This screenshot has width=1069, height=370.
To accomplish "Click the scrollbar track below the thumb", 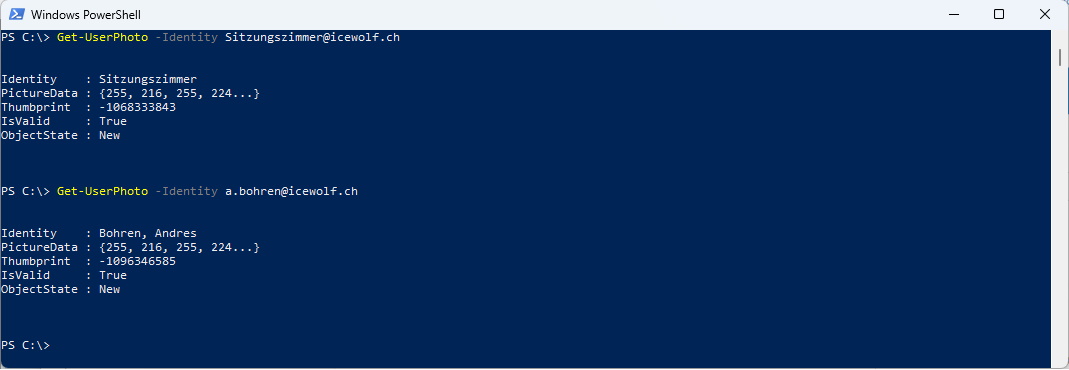I will 1060,218.
